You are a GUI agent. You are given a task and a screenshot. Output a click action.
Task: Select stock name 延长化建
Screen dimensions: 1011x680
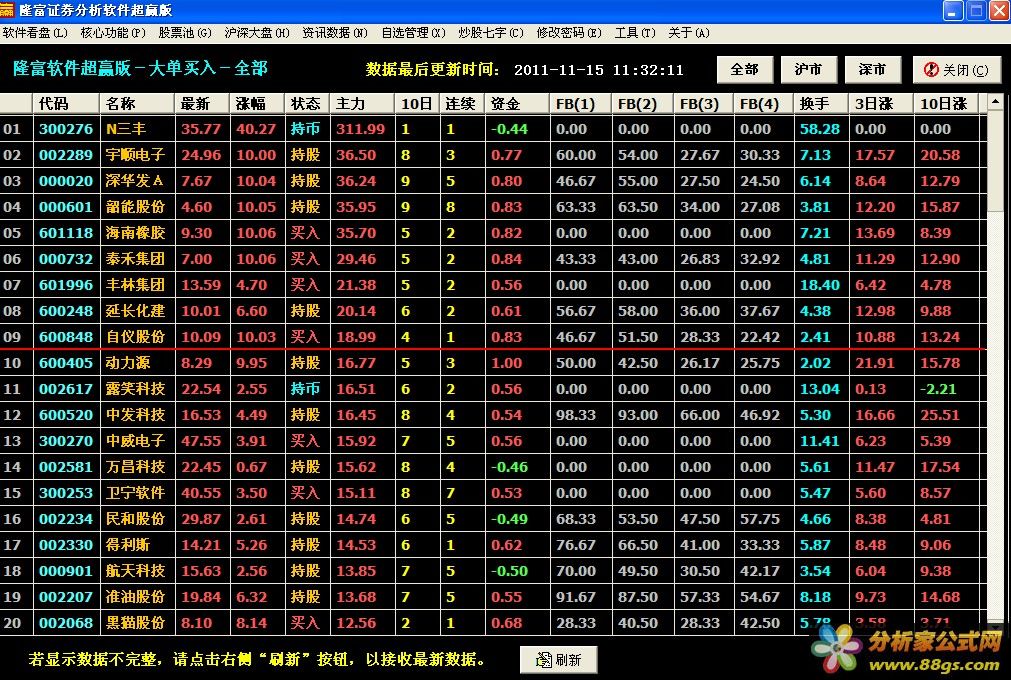[x=135, y=311]
